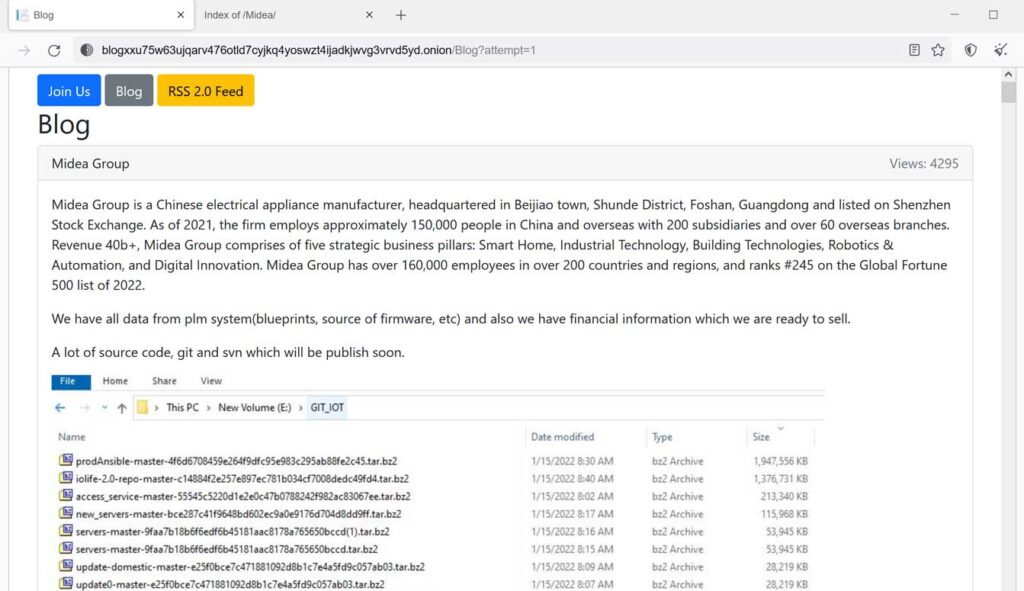Select the new_servers-master archive file
Viewport: 1024px width, 591px height.
238,514
